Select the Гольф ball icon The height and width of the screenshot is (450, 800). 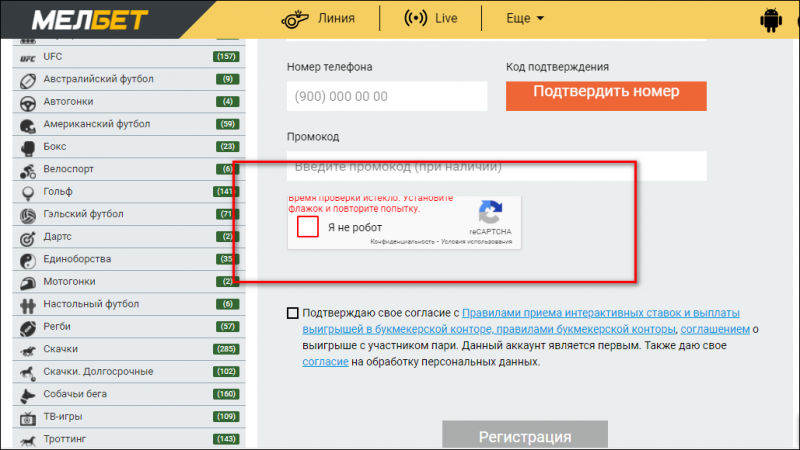(x=28, y=193)
